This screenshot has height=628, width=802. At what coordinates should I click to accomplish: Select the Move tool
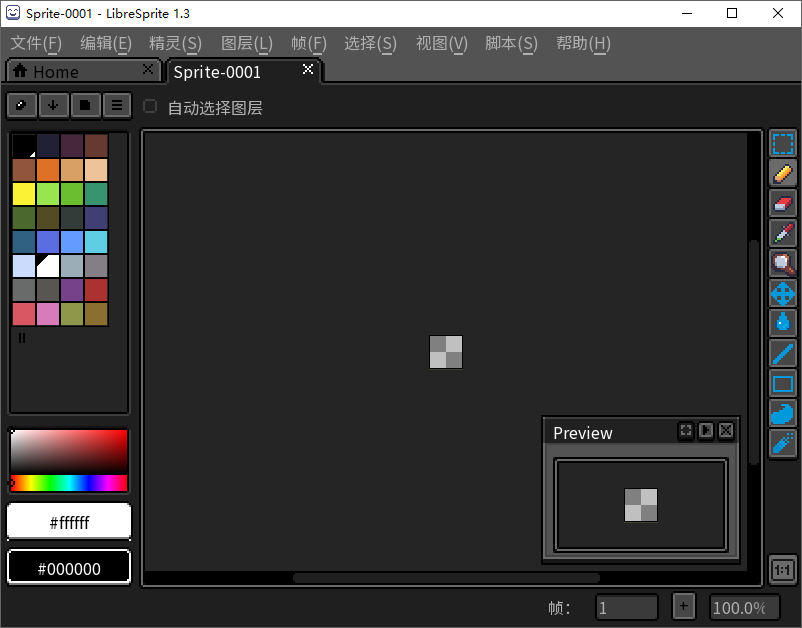pyautogui.click(x=783, y=294)
